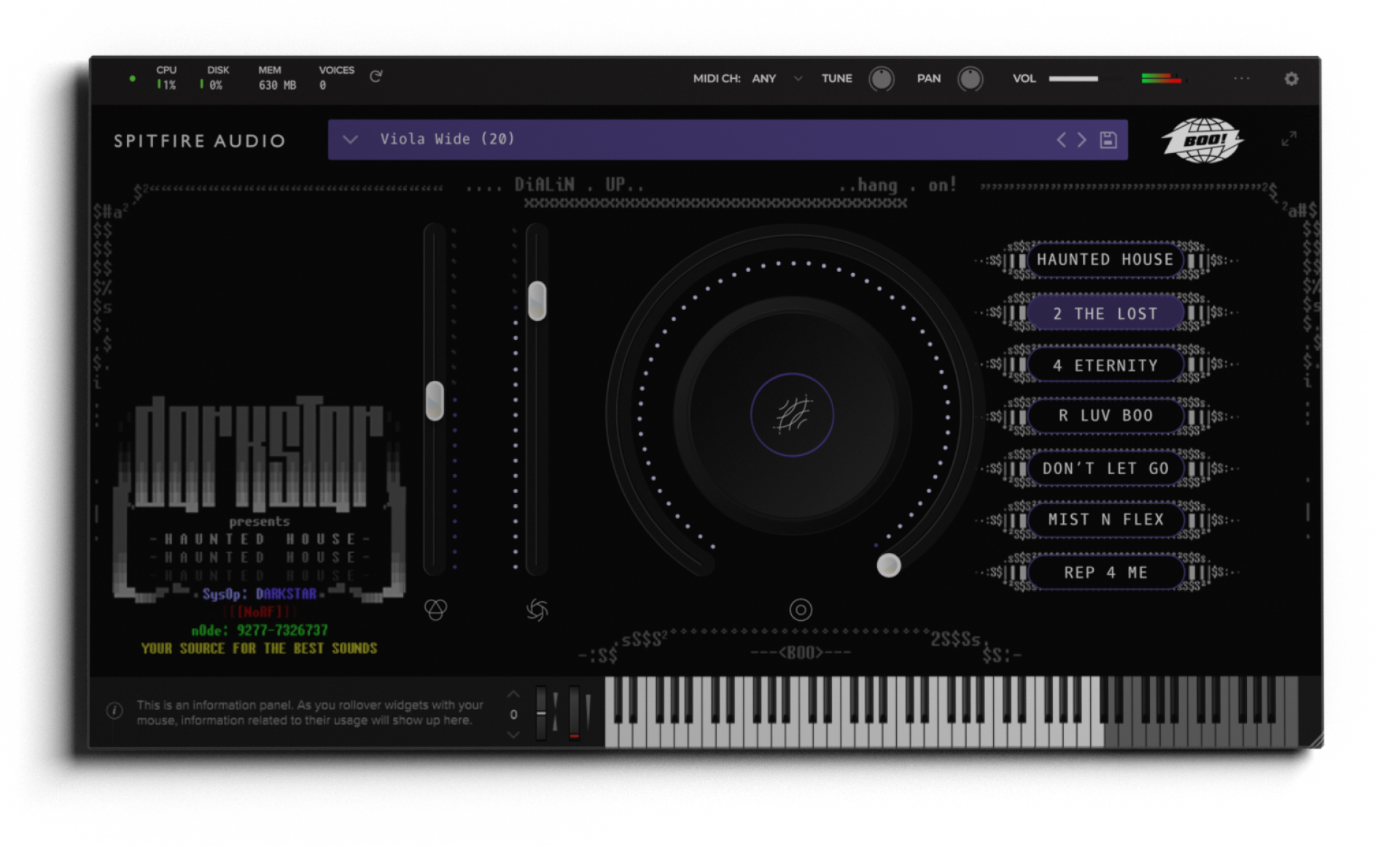Click the refresh voices icon
1400x847 pixels.
[376, 77]
